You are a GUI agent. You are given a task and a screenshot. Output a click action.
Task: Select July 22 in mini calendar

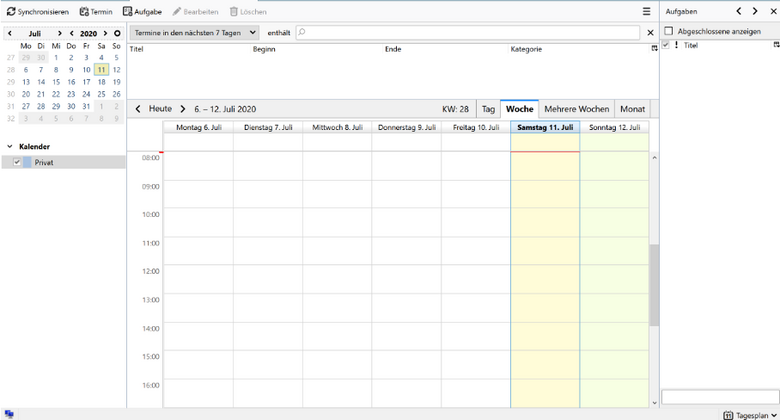(56, 94)
